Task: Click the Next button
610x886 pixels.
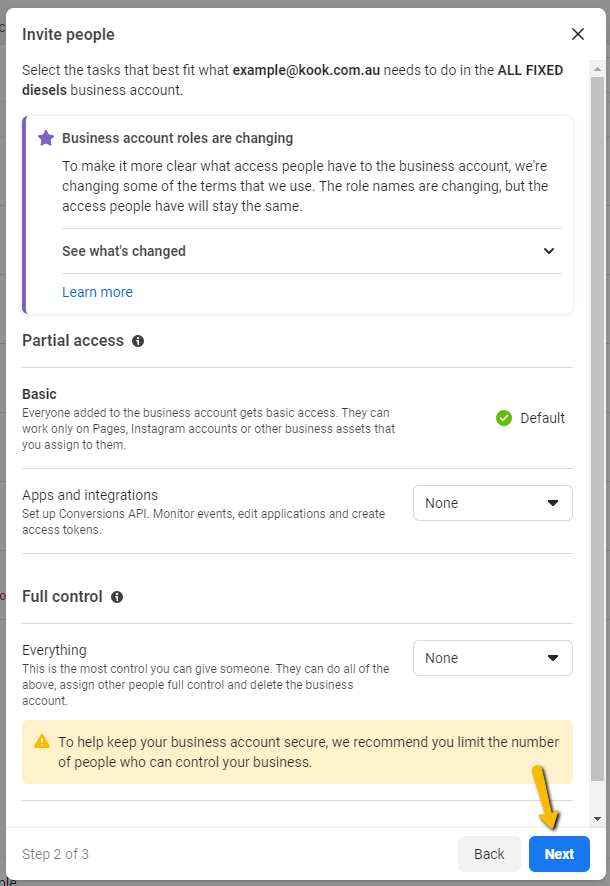Action: coord(559,854)
